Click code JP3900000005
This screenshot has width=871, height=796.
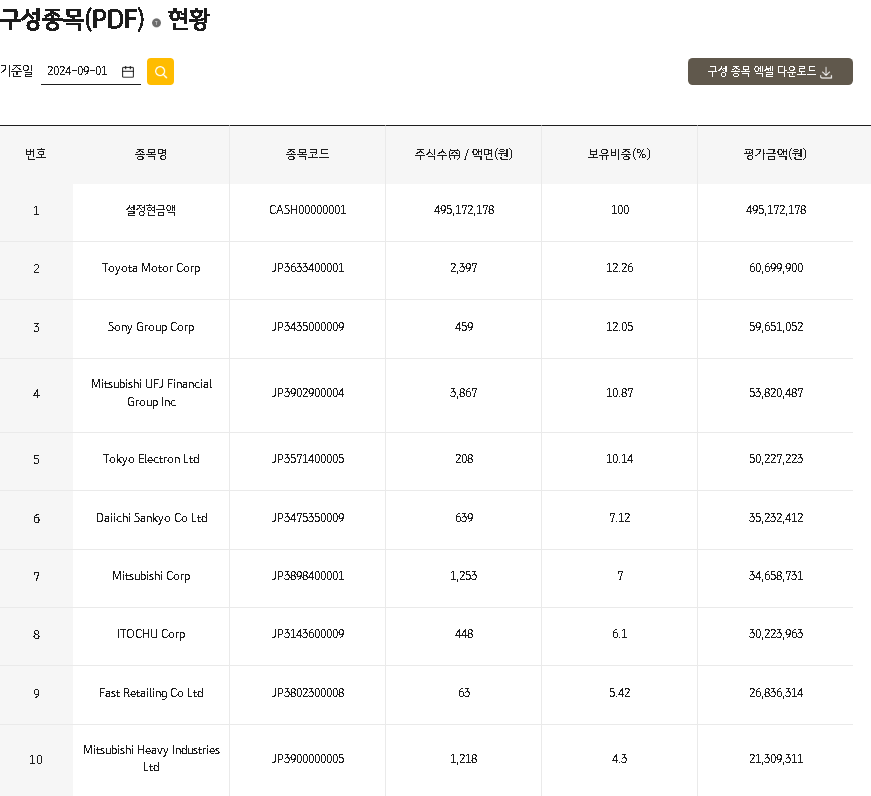tap(308, 759)
